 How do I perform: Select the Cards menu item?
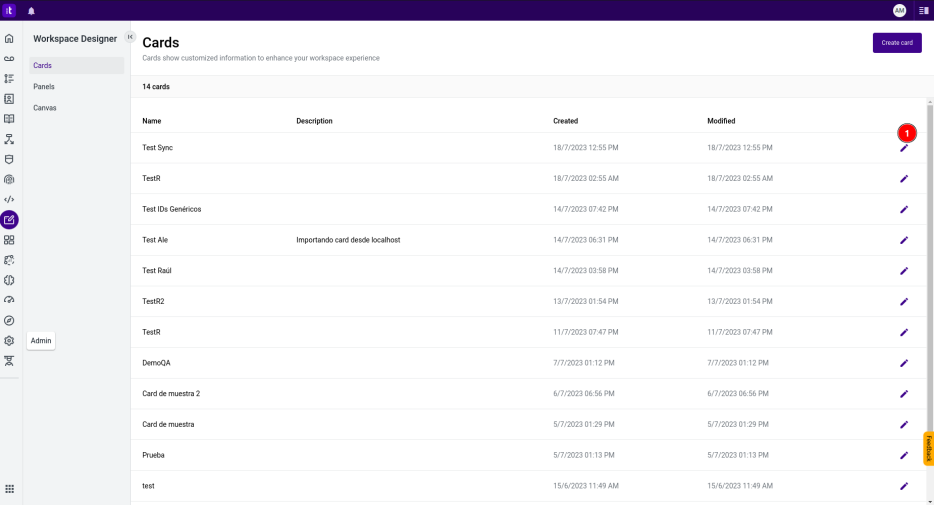(x=43, y=66)
